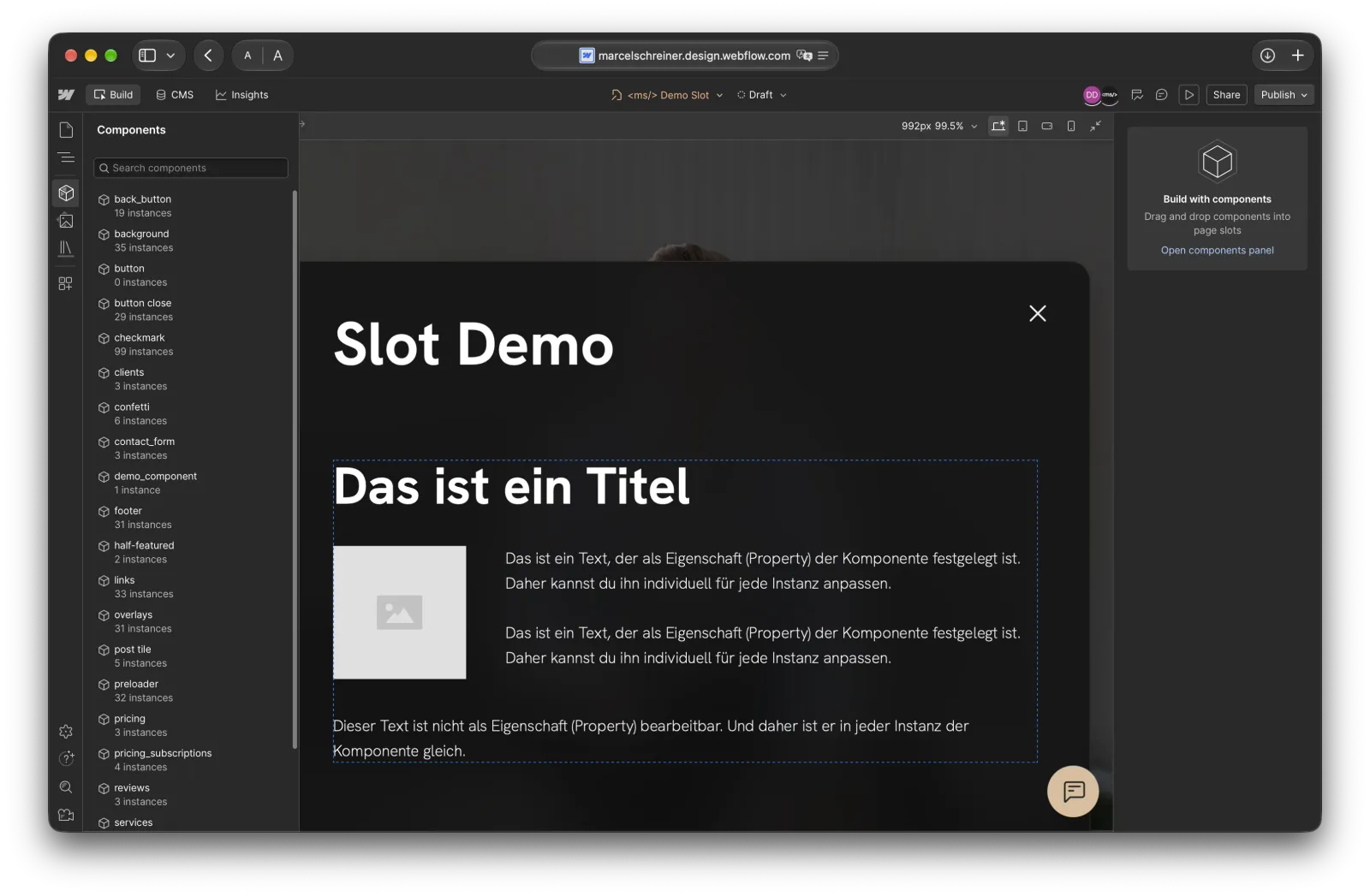Screen dimensions: 1370x896
Task: Open the Pages panel icon
Action: [66, 130]
